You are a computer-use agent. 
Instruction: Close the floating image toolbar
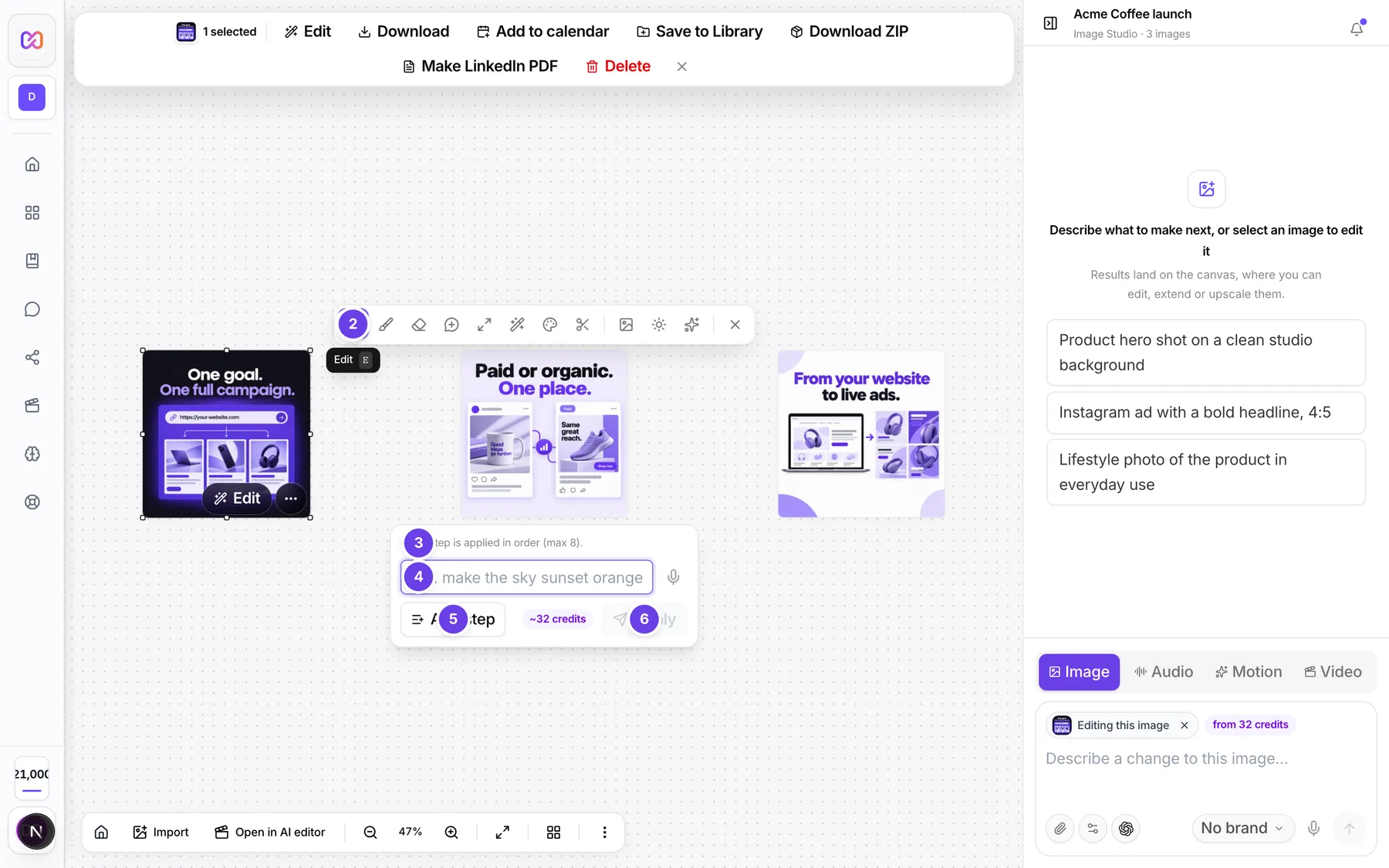click(735, 325)
